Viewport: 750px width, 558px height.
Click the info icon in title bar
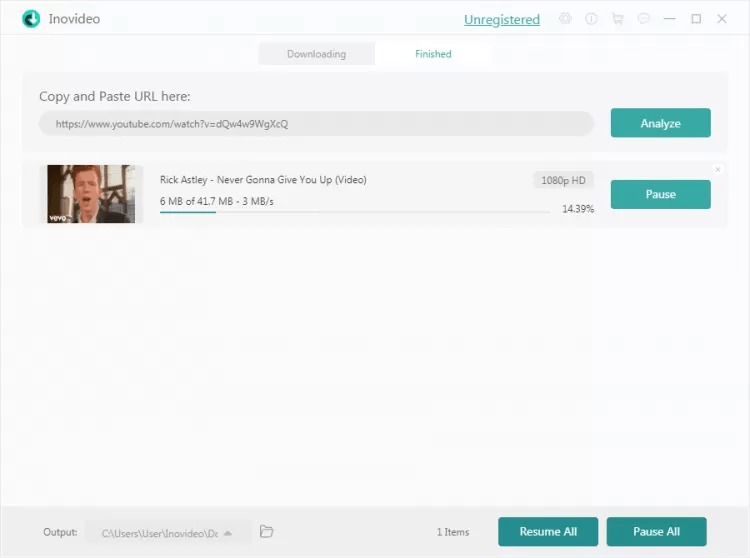(x=591, y=19)
